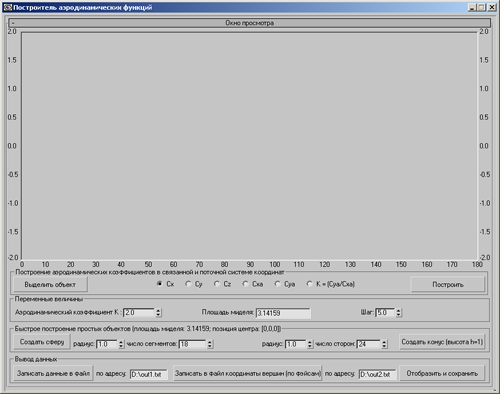This screenshot has height=394, width=500.
Task: Adjust the число сегментов spinner arrows
Action: click(210, 344)
